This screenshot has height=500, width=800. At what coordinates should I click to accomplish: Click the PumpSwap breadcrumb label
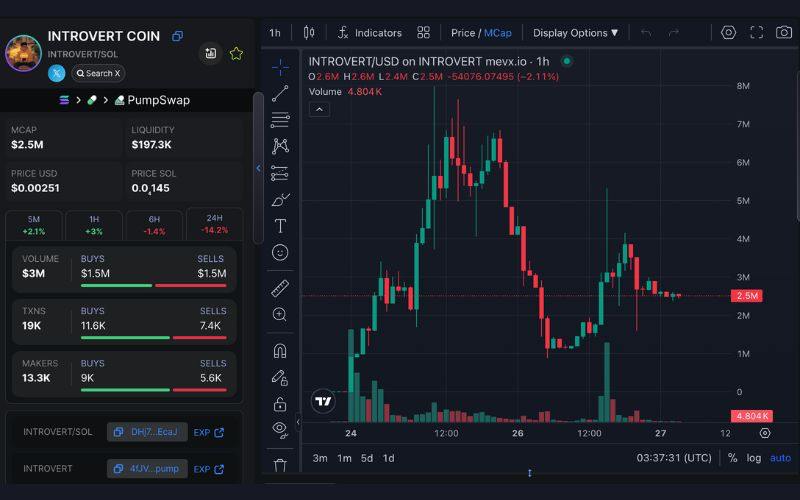(x=159, y=100)
